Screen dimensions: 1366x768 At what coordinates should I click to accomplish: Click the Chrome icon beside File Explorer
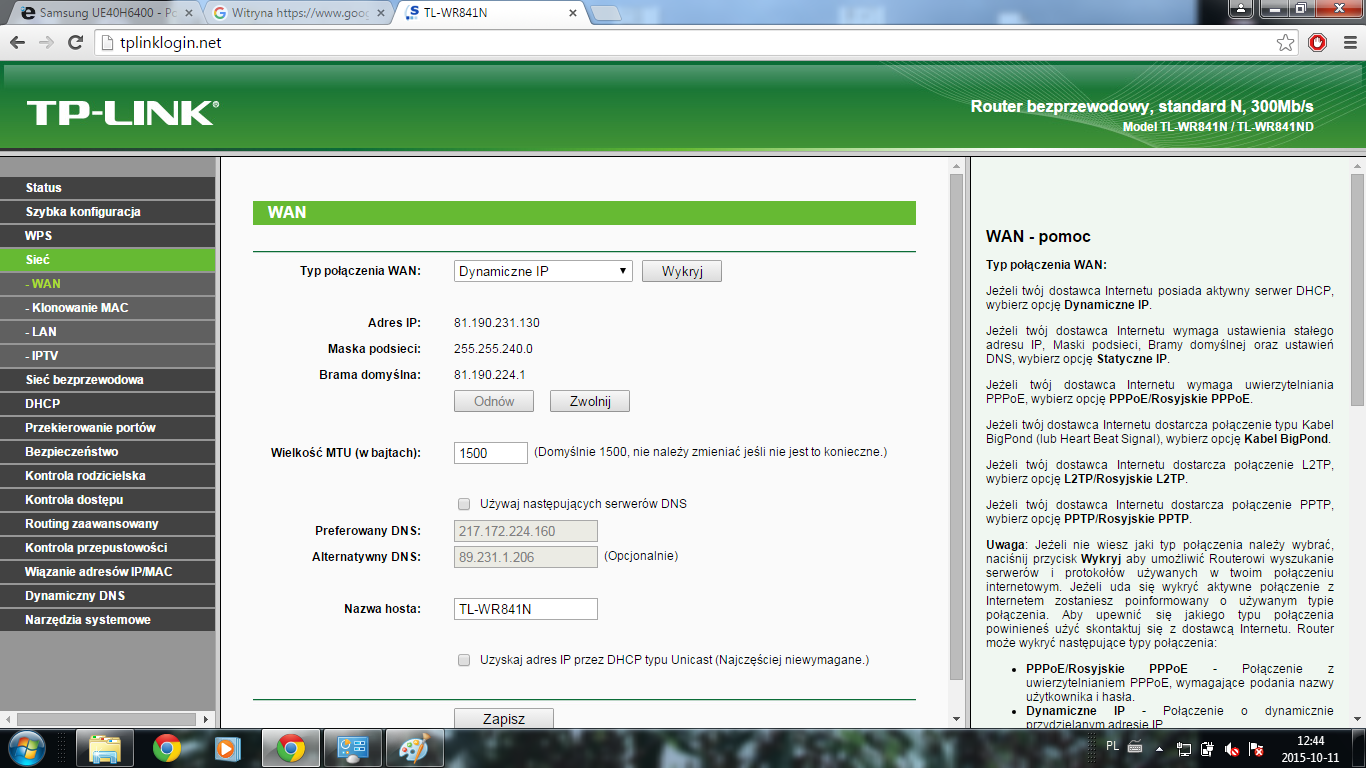[167, 748]
